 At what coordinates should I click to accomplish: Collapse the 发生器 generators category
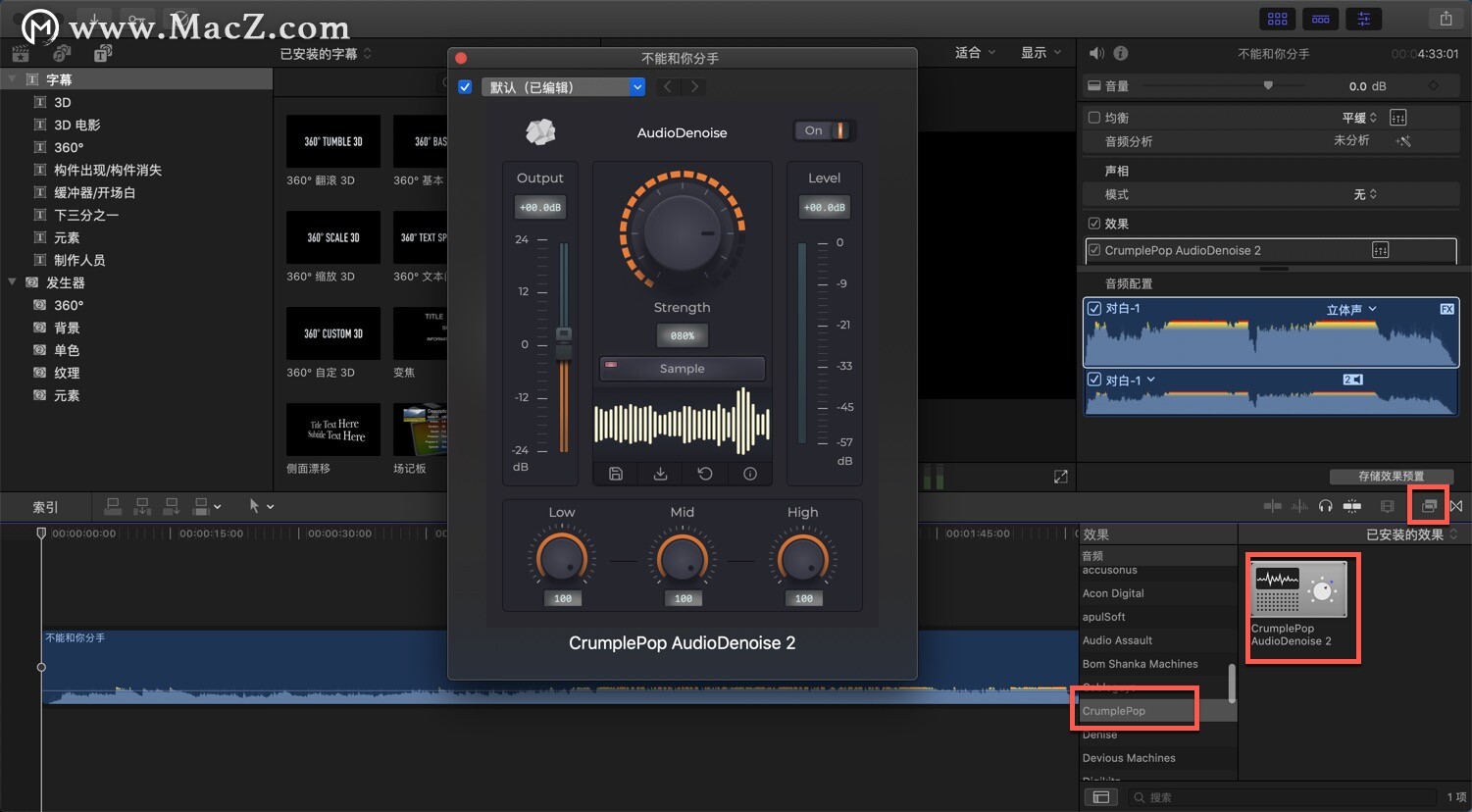(12, 282)
